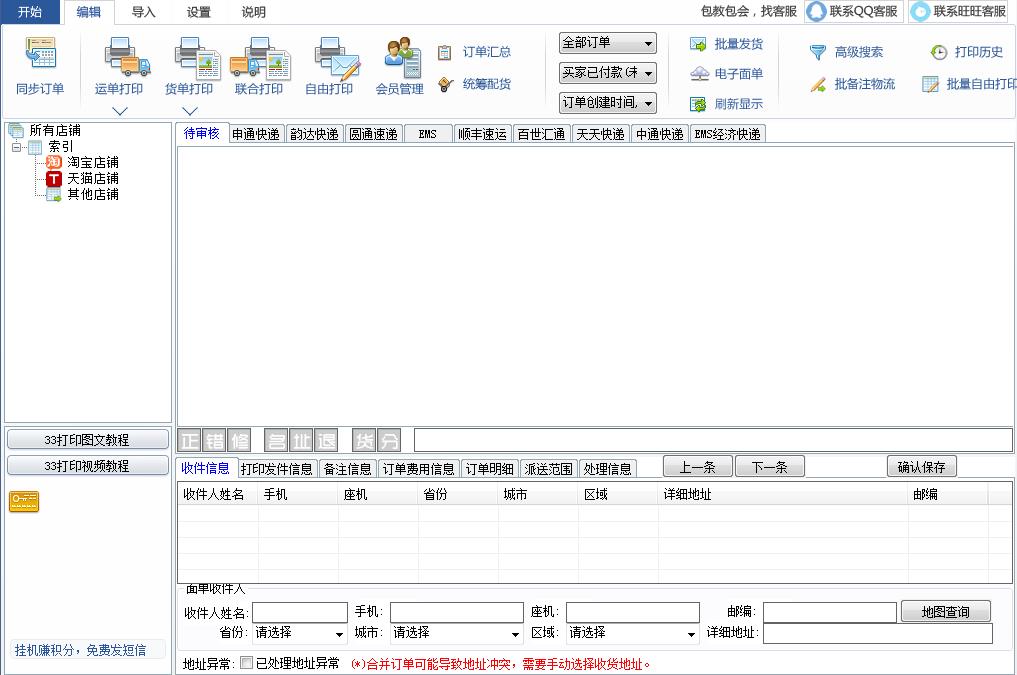Select the 申通快递 courier tab
The width and height of the screenshot is (1017, 675).
coord(256,134)
